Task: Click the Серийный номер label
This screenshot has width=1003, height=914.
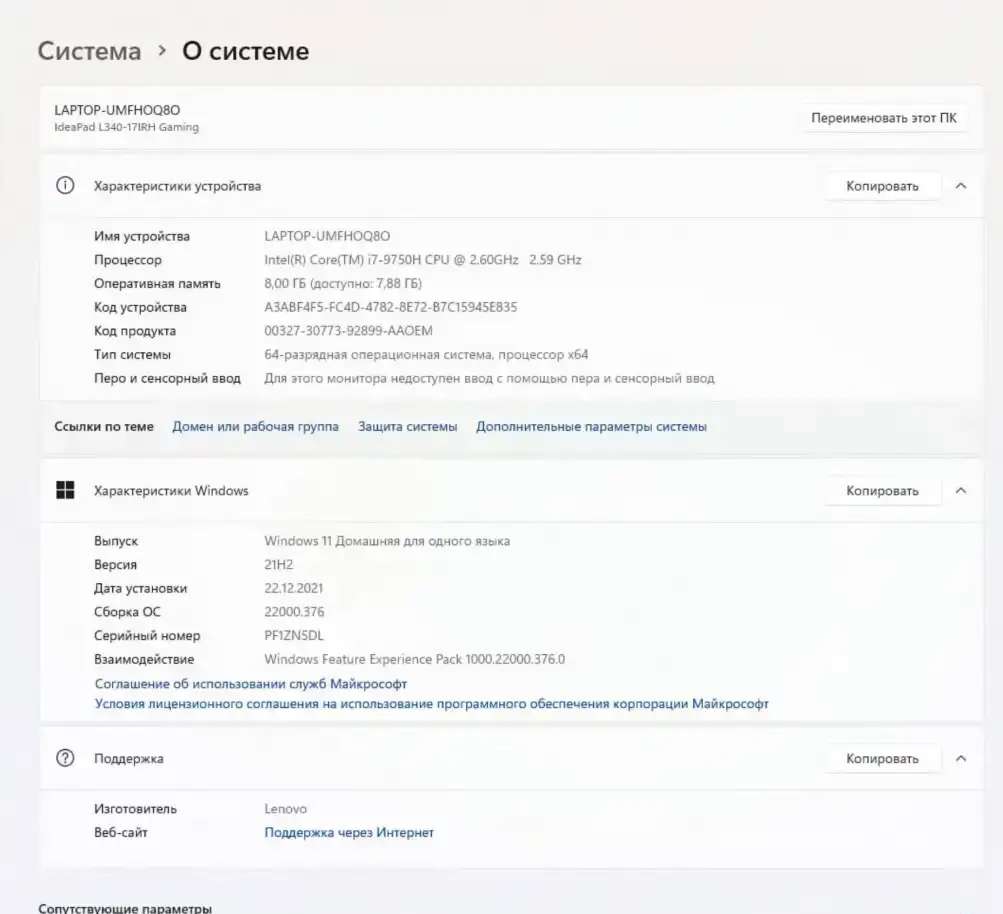Action: pyautogui.click(x=146, y=636)
